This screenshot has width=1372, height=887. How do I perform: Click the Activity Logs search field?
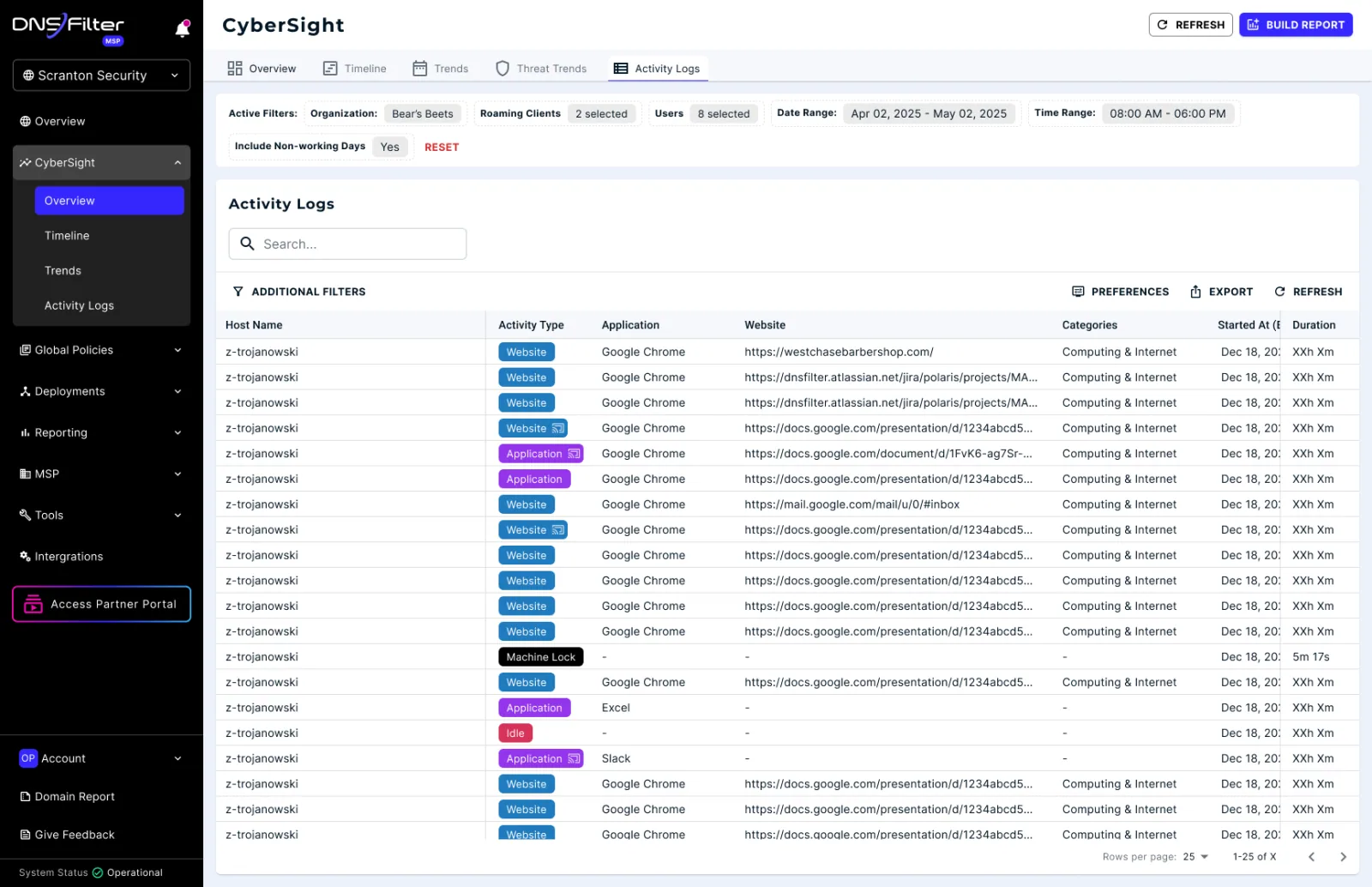pos(347,244)
